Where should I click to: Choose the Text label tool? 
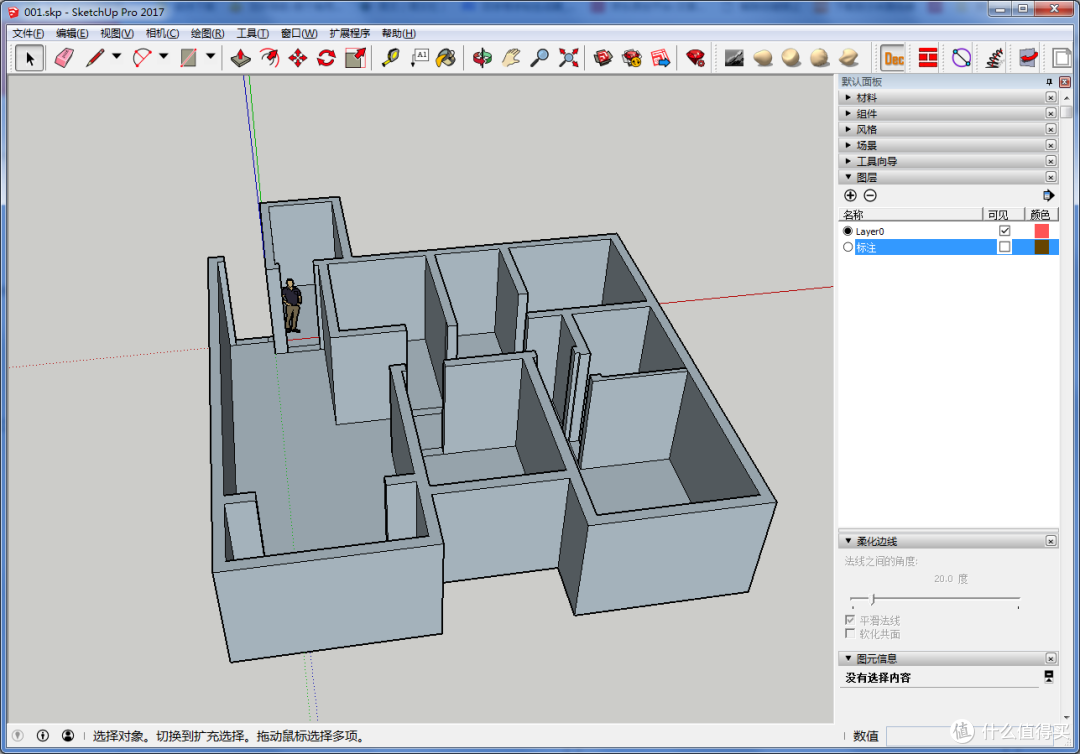click(x=419, y=58)
